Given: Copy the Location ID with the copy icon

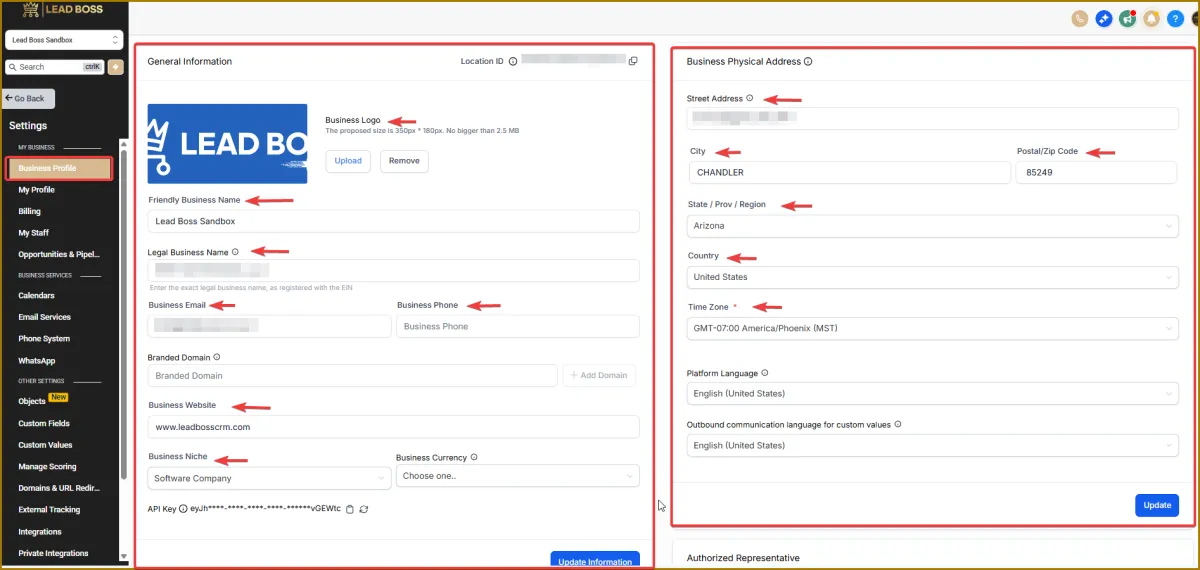Looking at the screenshot, I should pos(633,61).
